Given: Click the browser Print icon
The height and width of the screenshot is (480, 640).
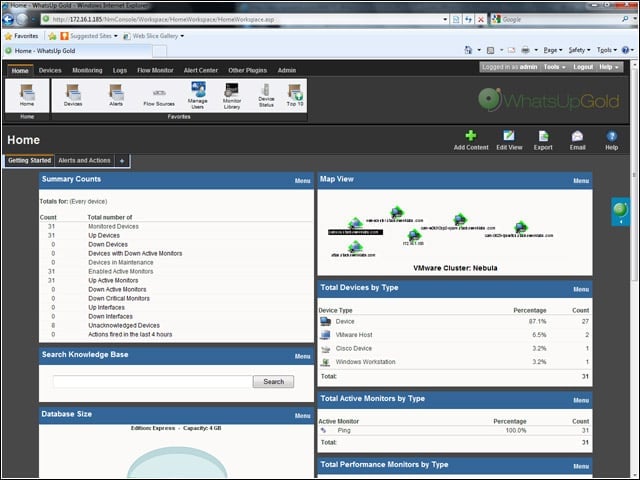Looking at the screenshot, I should point(525,50).
